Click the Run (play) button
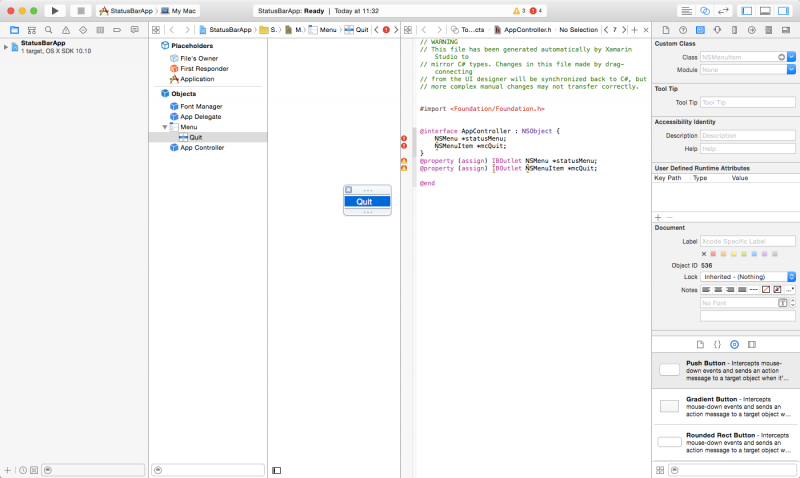The height and width of the screenshot is (478, 800). [x=55, y=10]
